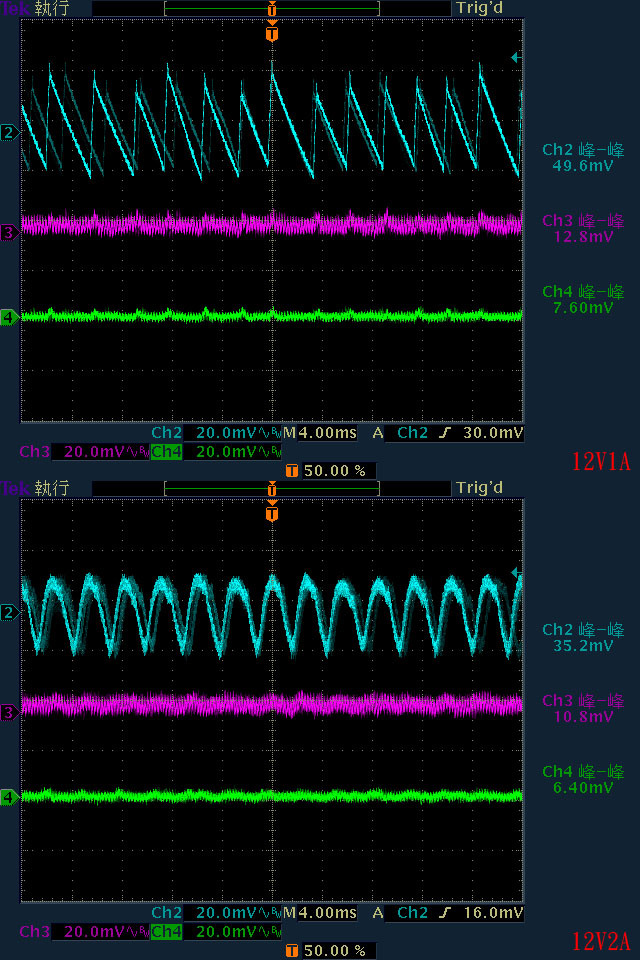This screenshot has height=960, width=640.
Task: Click the Ch2 ground marker in the 12V2A capture
Action: click(9, 612)
